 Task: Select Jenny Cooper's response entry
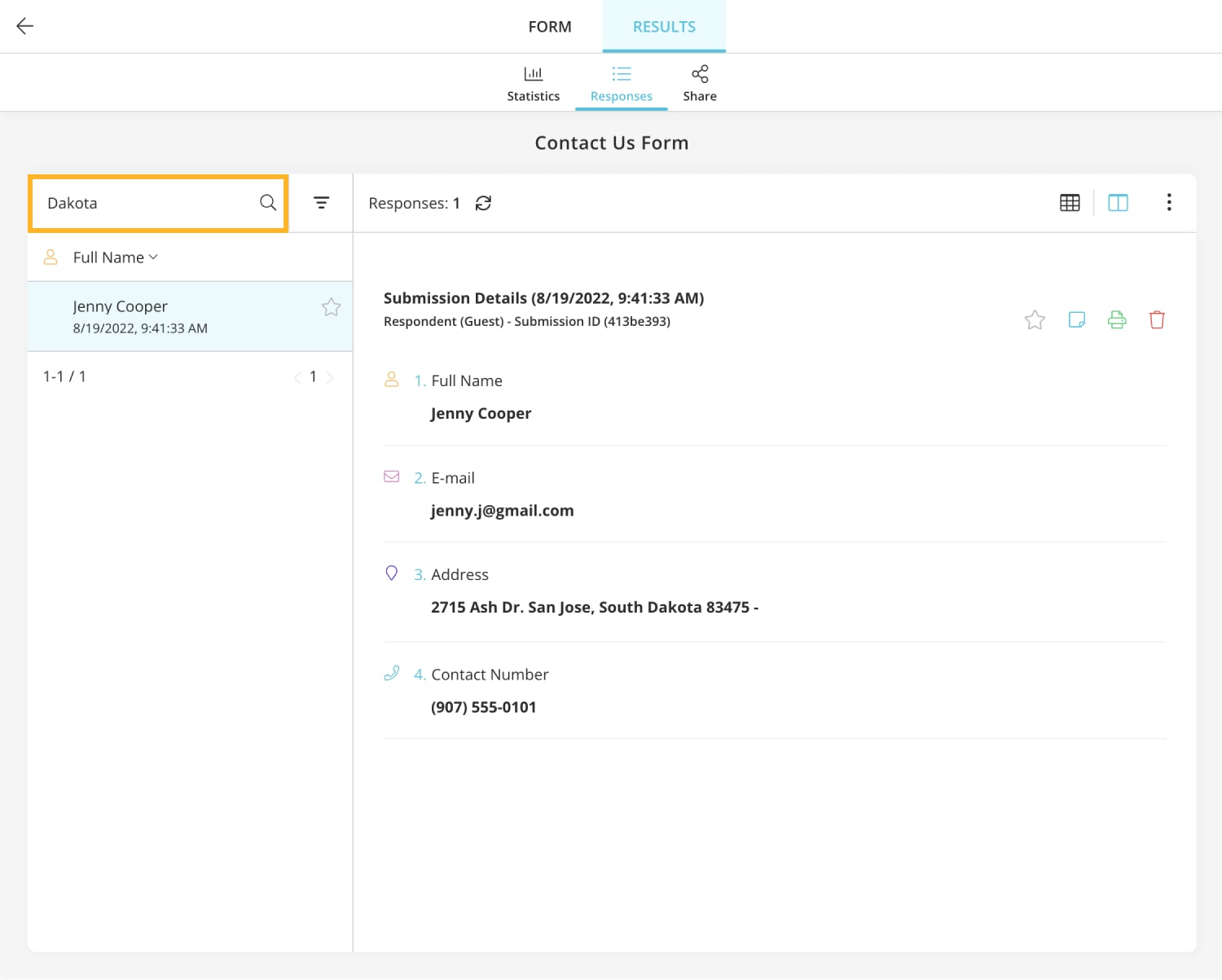tap(163, 317)
